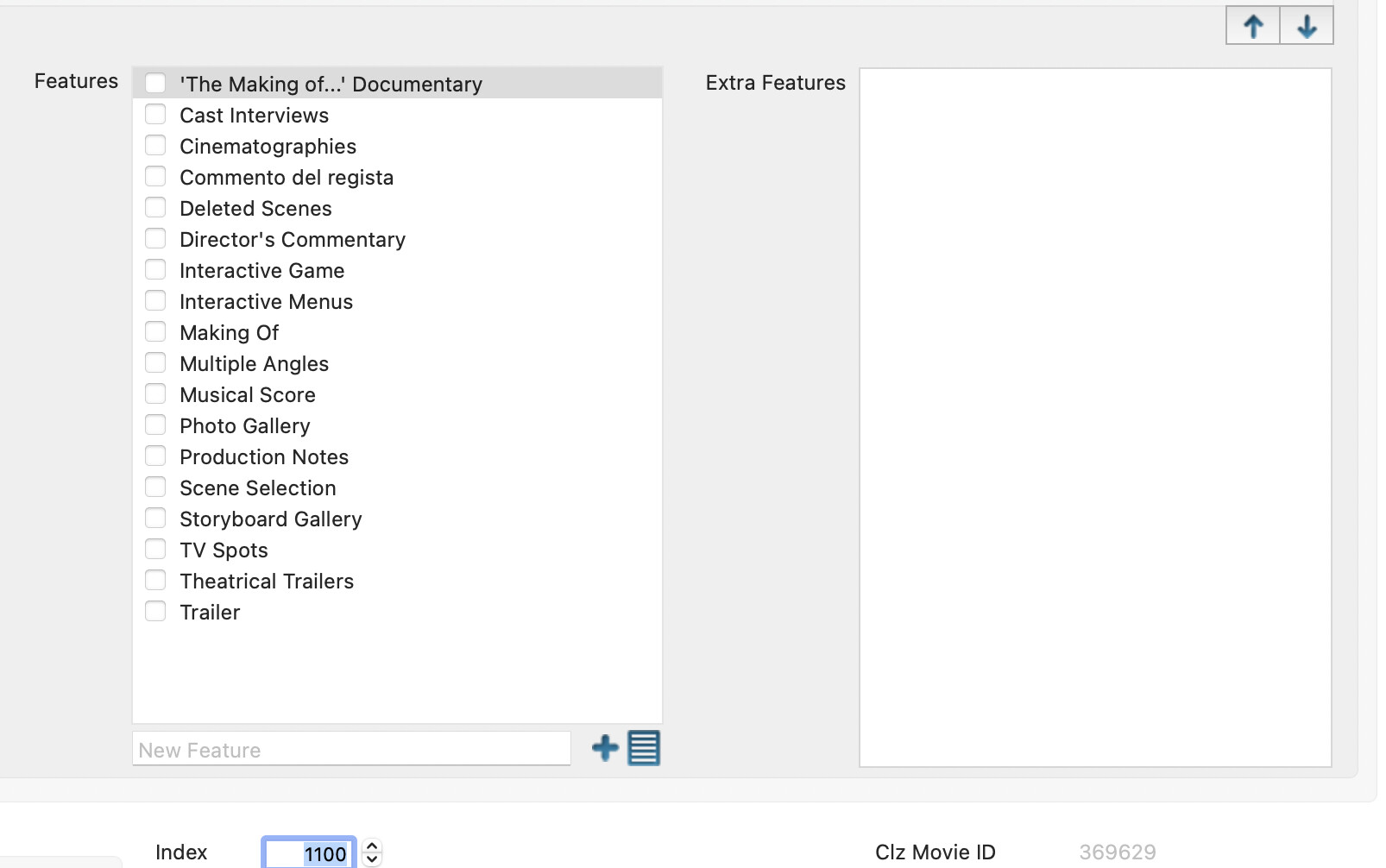
Task: Tick the Deleted Scenes checkbox
Action: tap(155, 208)
